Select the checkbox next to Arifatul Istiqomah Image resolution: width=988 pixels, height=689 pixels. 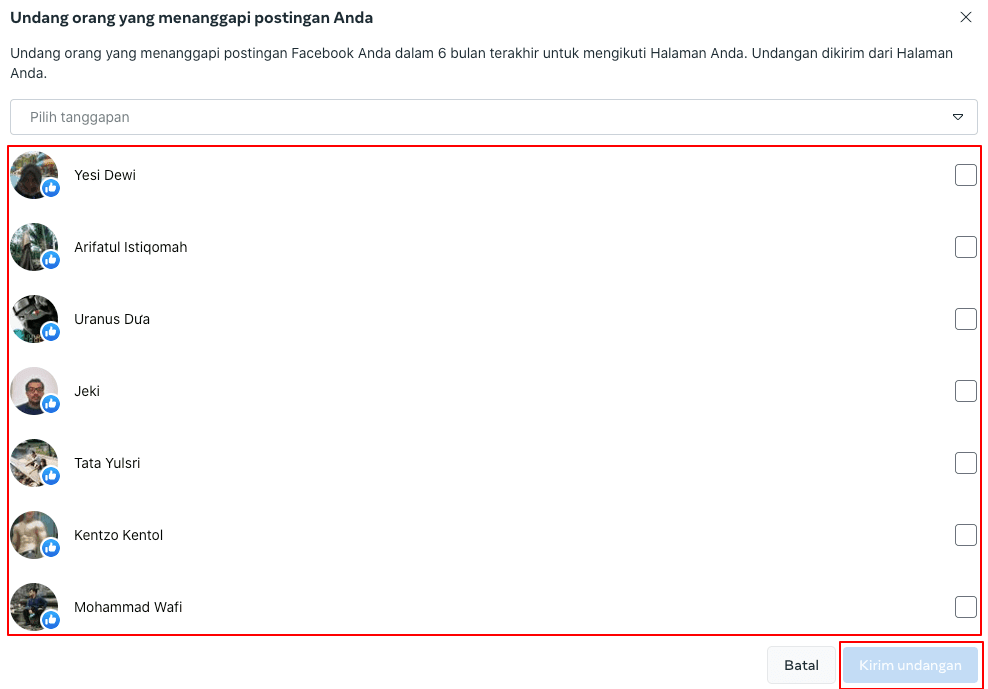(965, 247)
